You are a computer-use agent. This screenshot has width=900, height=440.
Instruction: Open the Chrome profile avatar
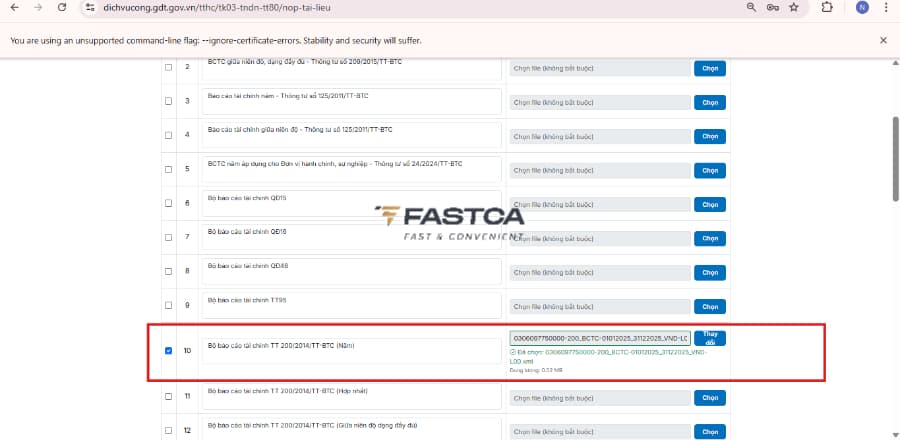point(862,7)
